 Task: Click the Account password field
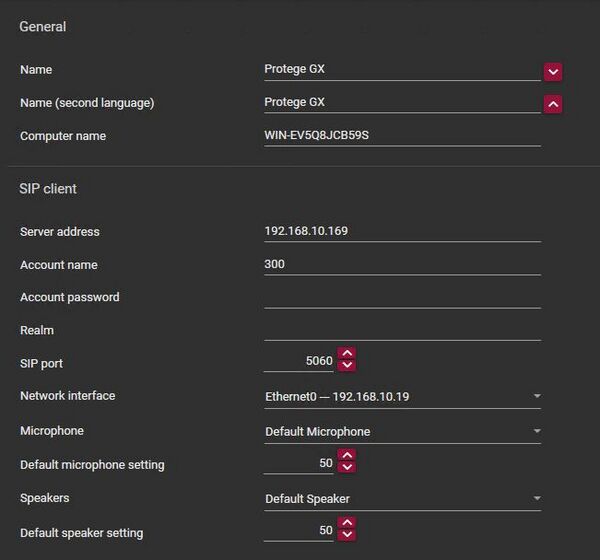400,297
